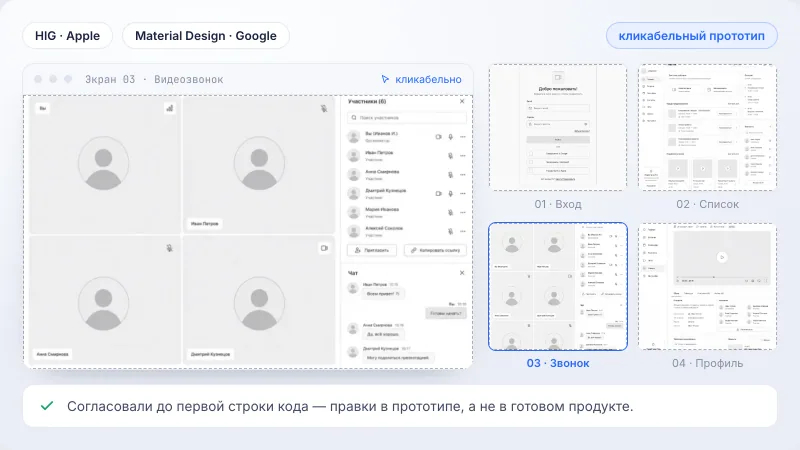This screenshot has width=800, height=450.
Task: Click the Экран 03 · Видеозвонок window title
Action: coord(154,79)
